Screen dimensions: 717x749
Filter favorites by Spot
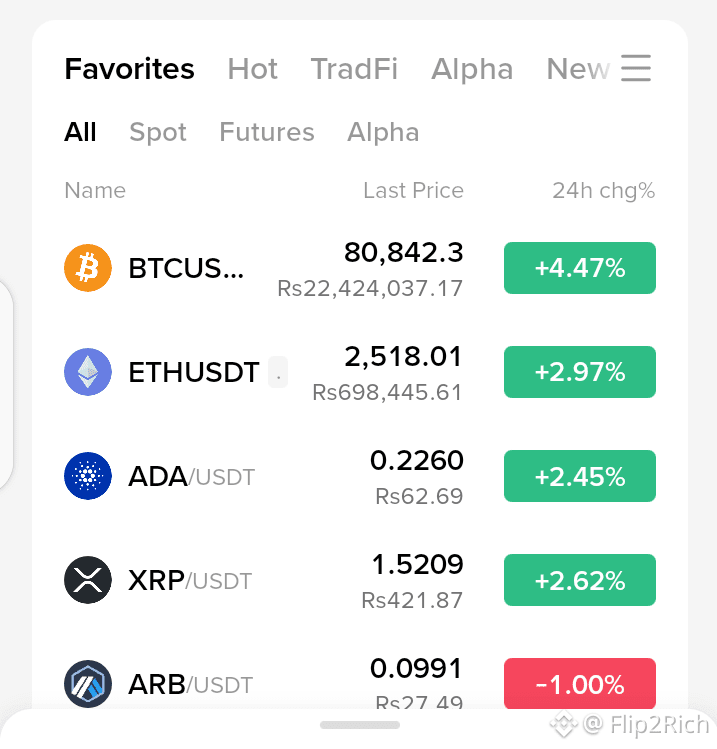[158, 132]
